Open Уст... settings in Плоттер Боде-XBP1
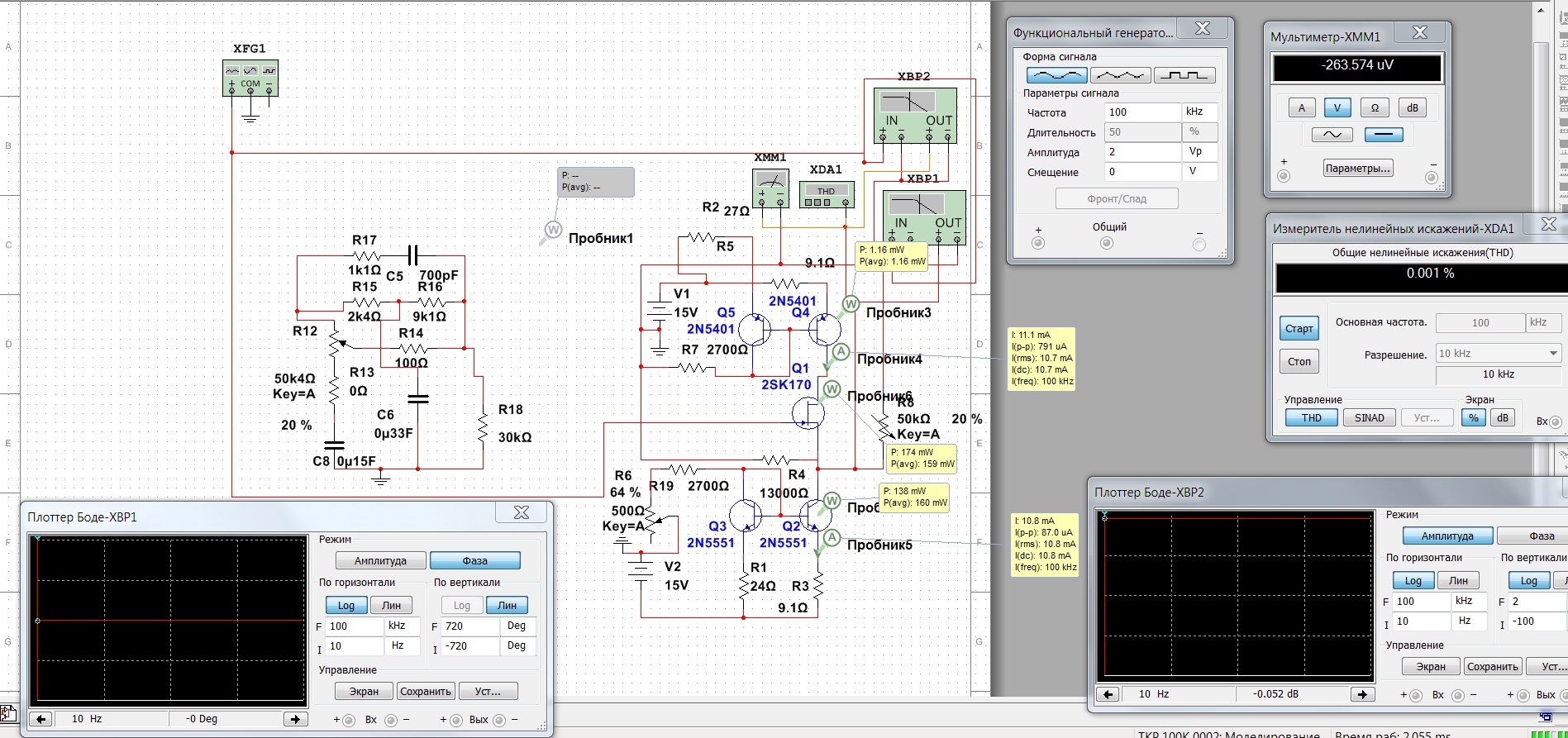 click(x=488, y=691)
